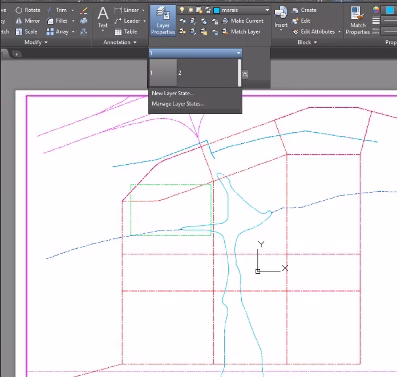
Task: Expand the Fillet dropdown arrow
Action: point(73,21)
